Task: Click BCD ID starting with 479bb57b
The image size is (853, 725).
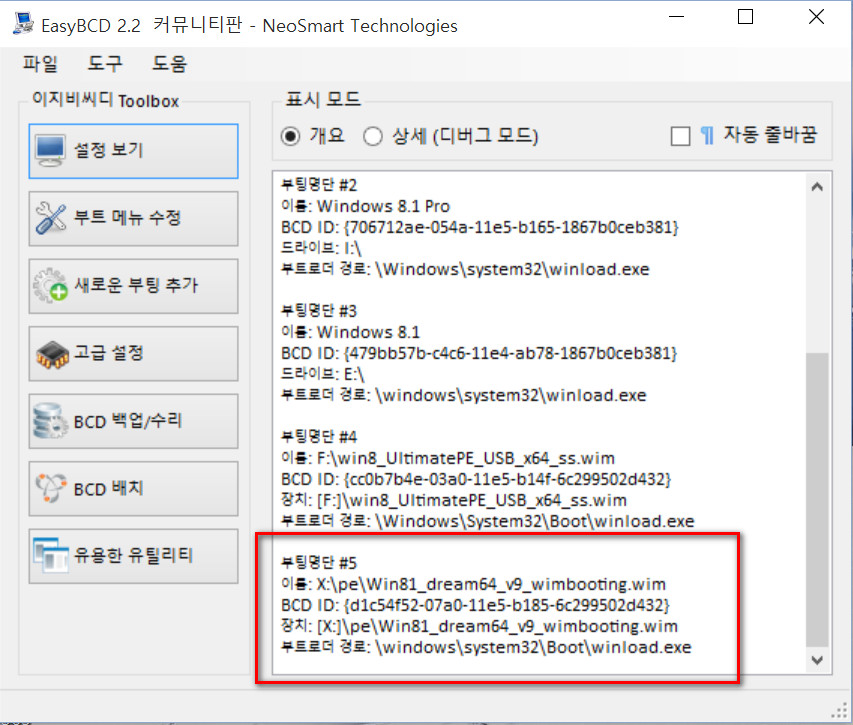Action: 479,353
